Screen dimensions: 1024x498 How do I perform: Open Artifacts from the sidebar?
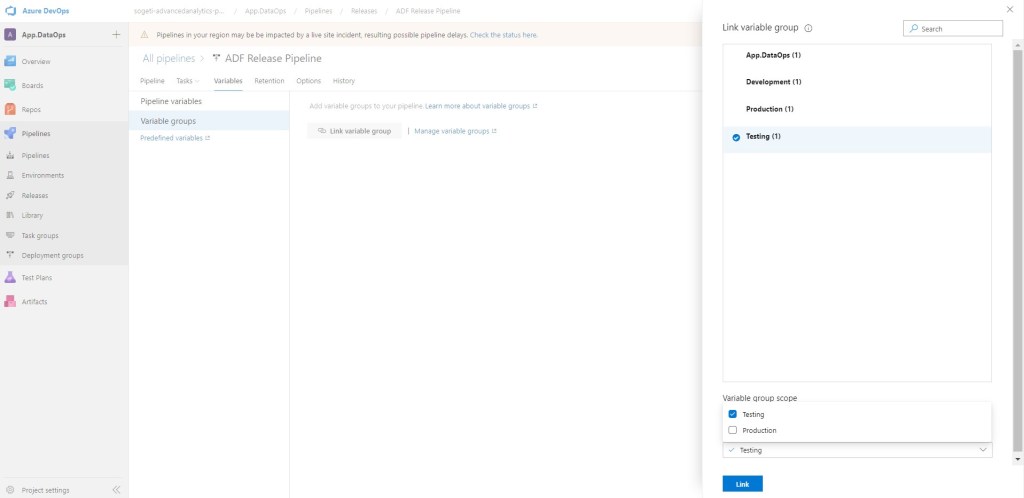pyautogui.click(x=10, y=301)
